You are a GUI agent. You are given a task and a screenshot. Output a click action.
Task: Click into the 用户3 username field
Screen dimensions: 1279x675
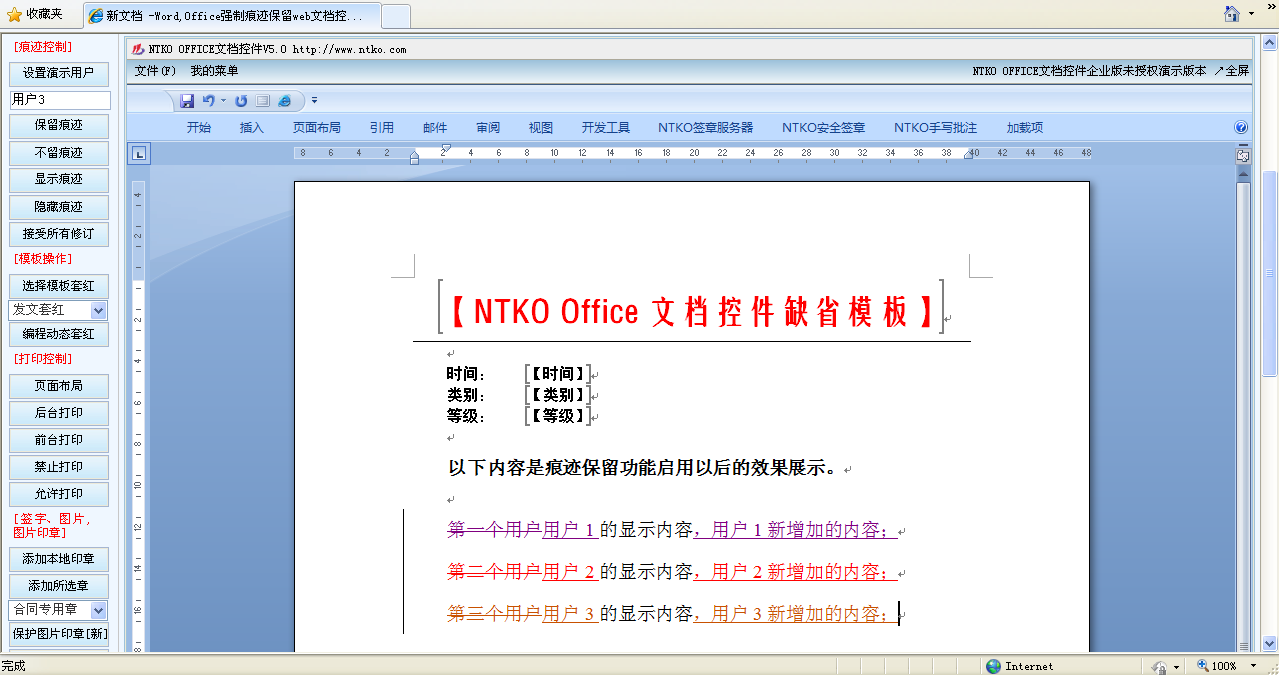60,100
